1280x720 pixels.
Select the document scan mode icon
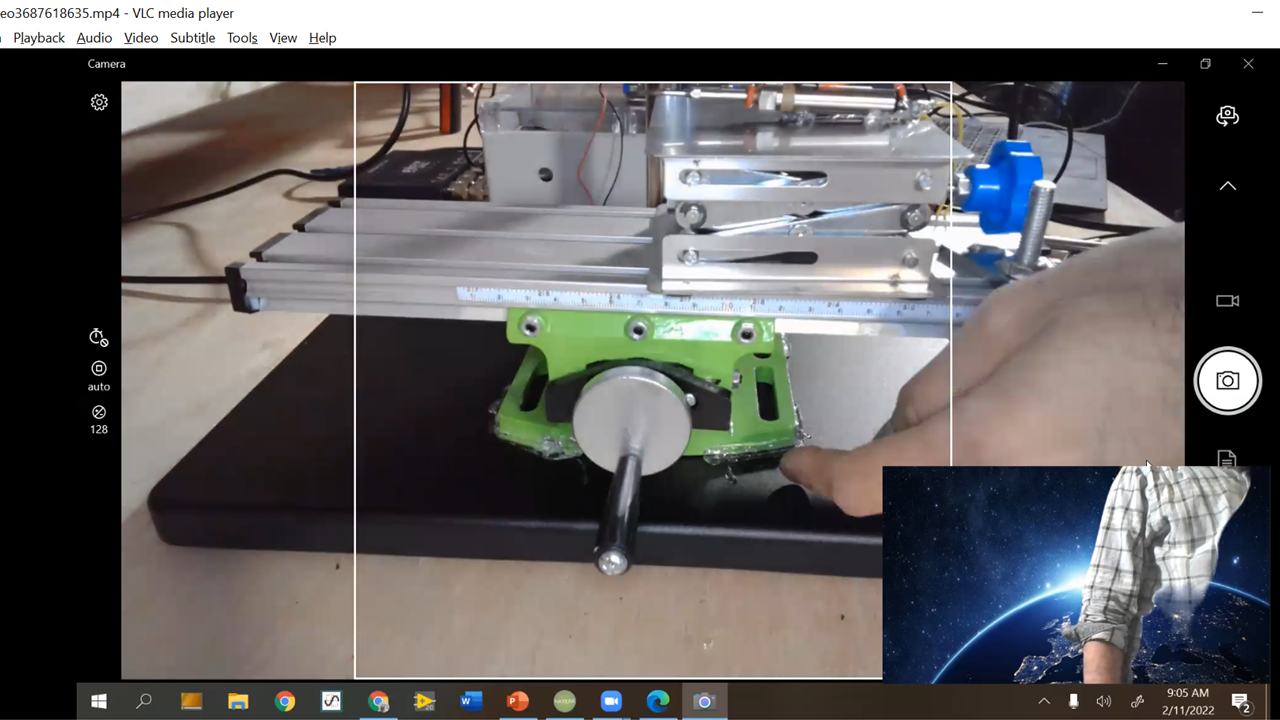1227,459
